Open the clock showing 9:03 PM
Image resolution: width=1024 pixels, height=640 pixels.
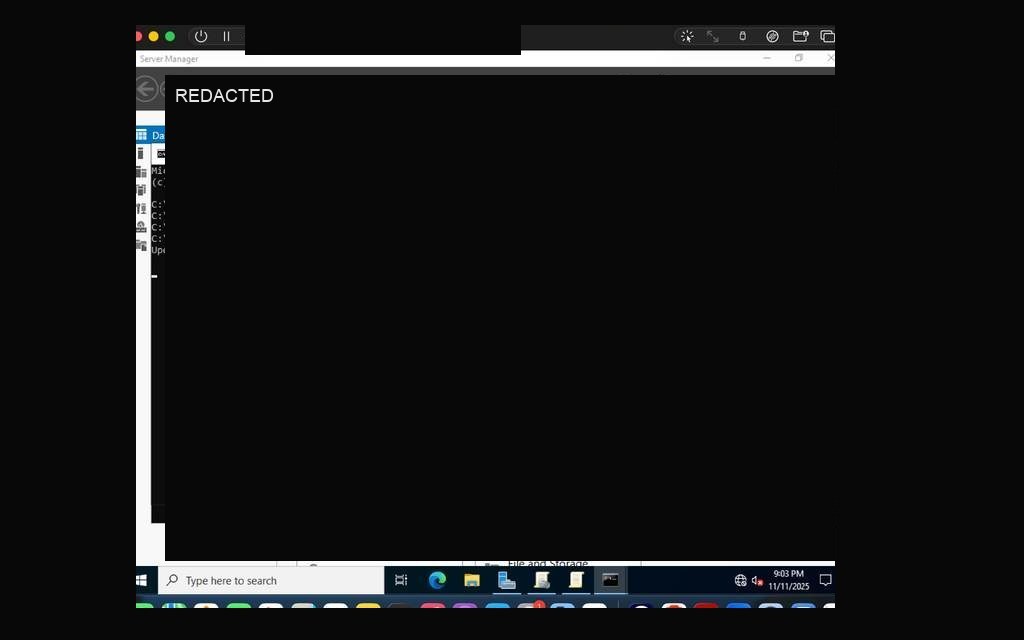point(788,580)
